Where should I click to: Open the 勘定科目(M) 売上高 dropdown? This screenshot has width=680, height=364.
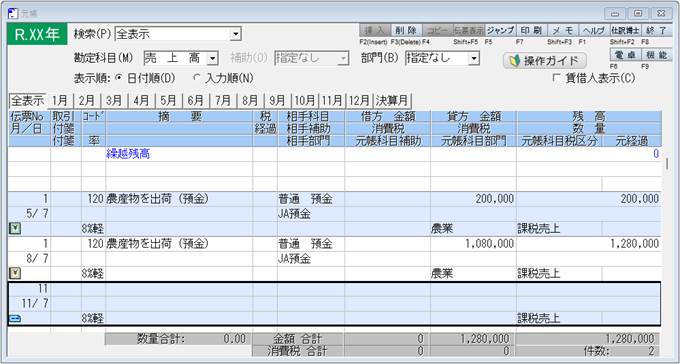[212, 58]
